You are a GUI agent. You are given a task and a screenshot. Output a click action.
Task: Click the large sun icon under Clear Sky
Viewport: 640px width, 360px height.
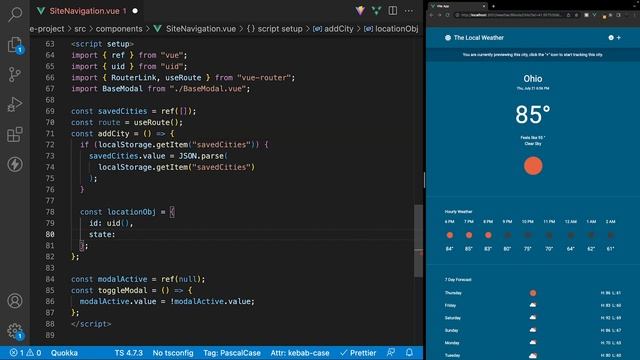(533, 166)
